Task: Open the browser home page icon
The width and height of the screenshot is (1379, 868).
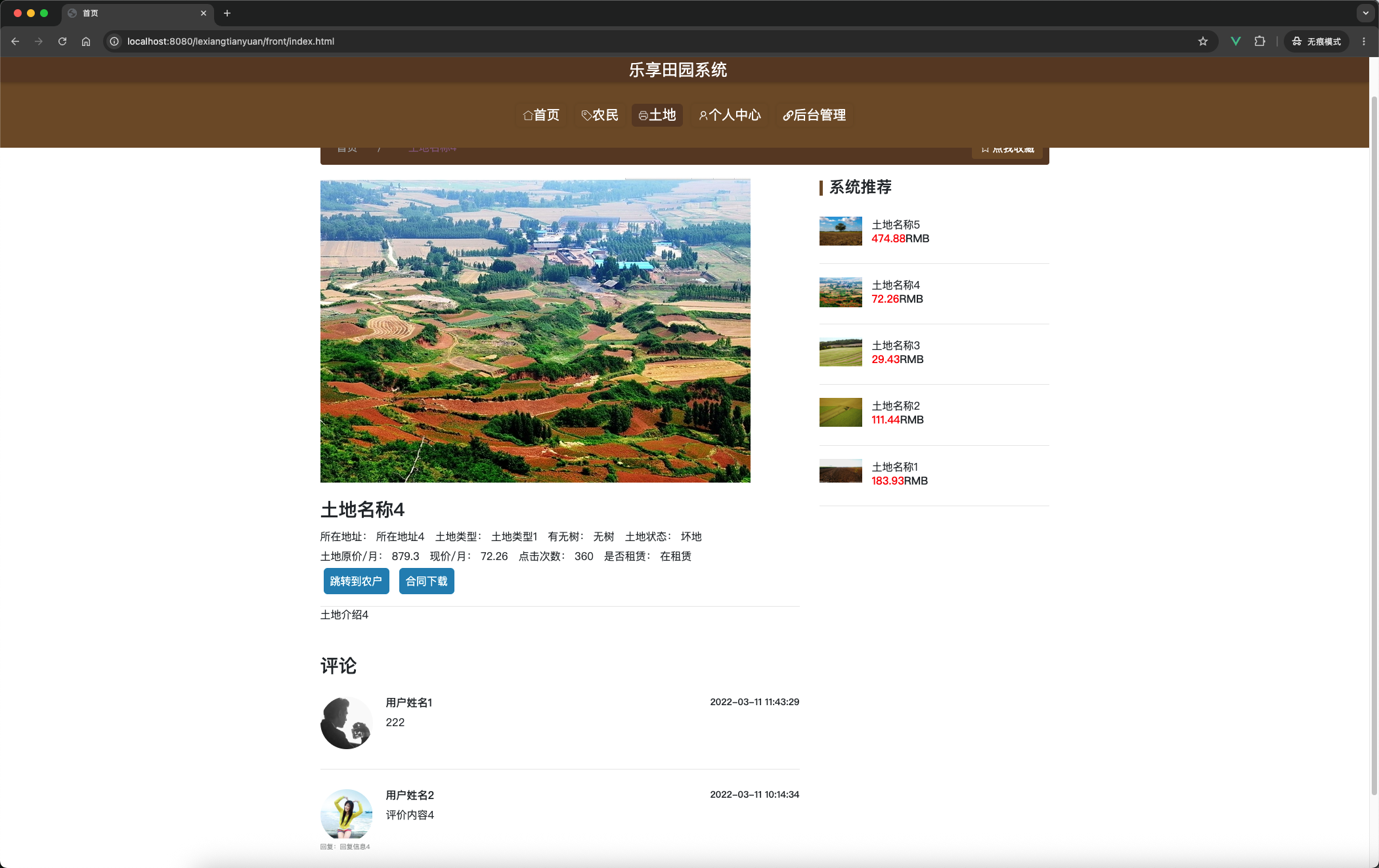Action: tap(86, 41)
